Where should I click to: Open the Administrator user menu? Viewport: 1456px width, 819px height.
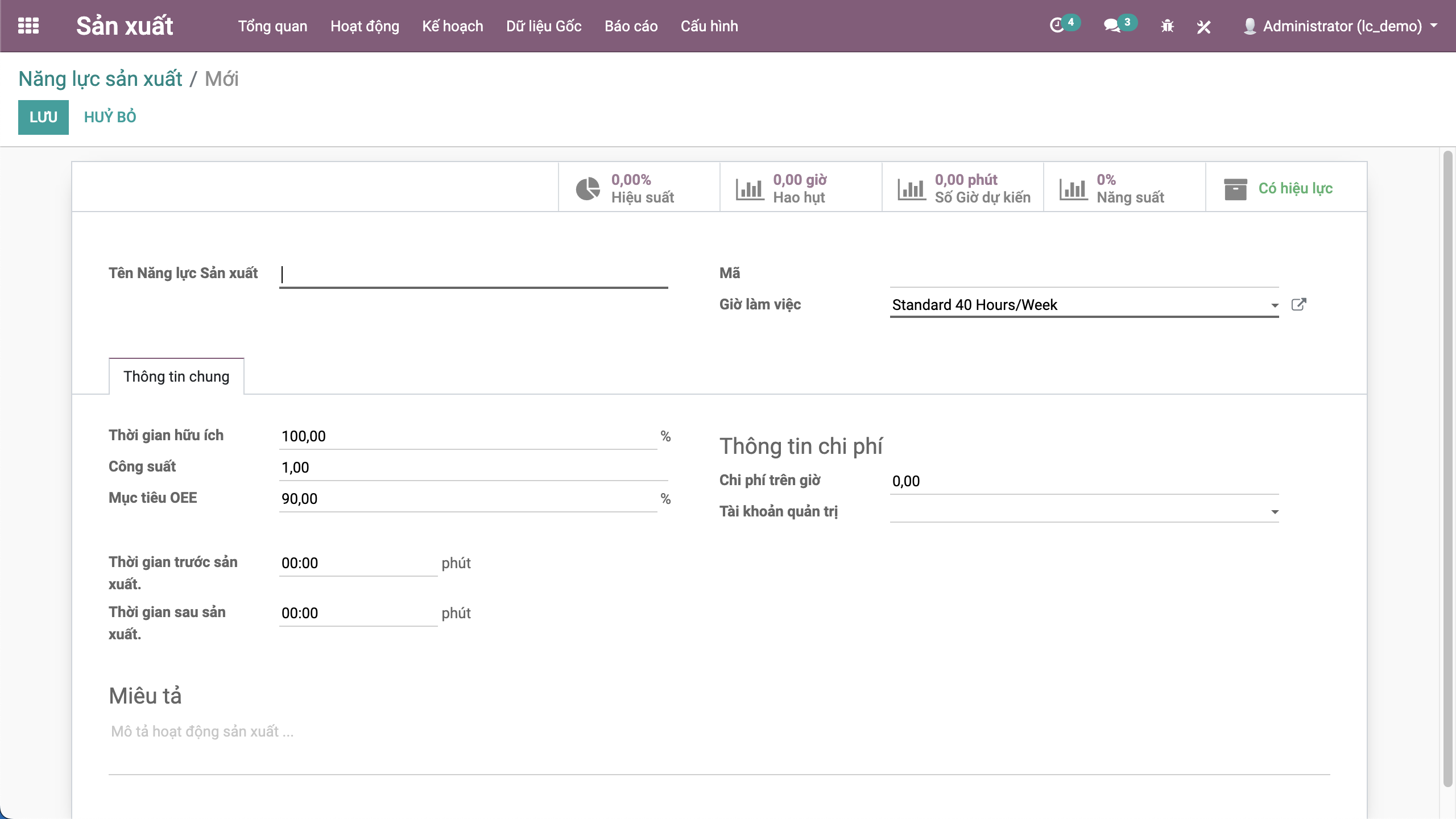[x=1342, y=26]
